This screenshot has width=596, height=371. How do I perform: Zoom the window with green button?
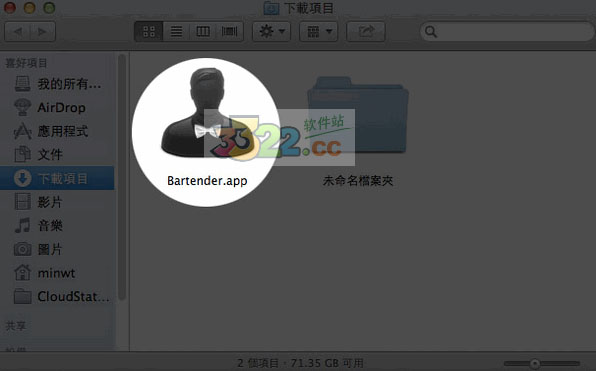point(49,8)
